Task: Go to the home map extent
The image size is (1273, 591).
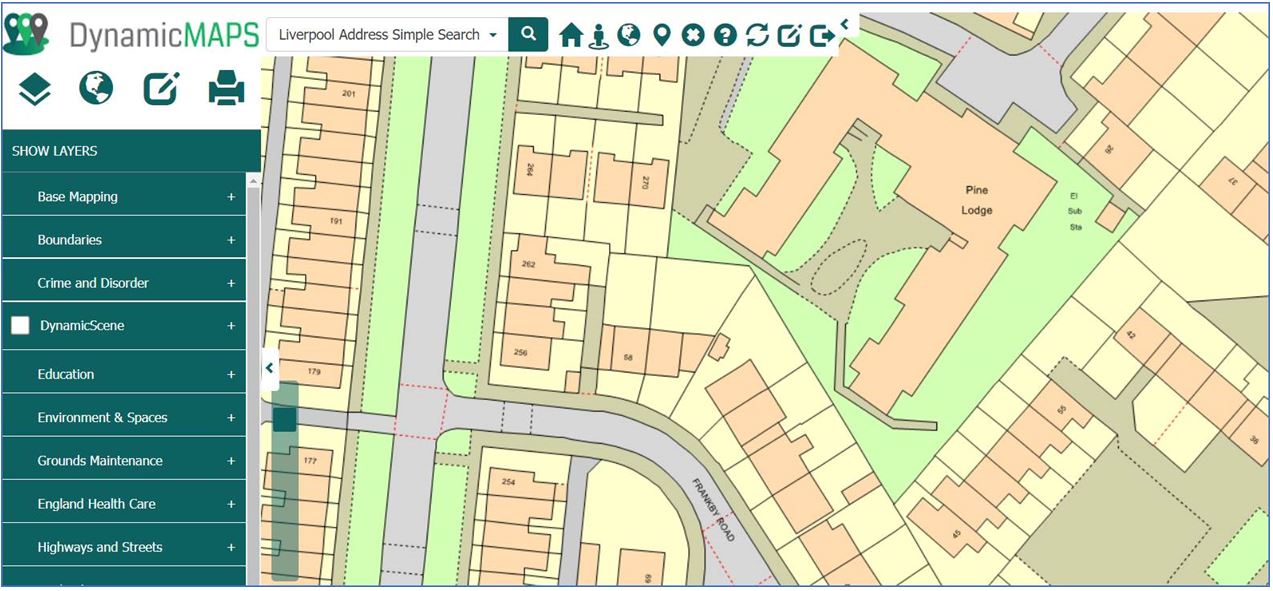Action: click(x=571, y=36)
